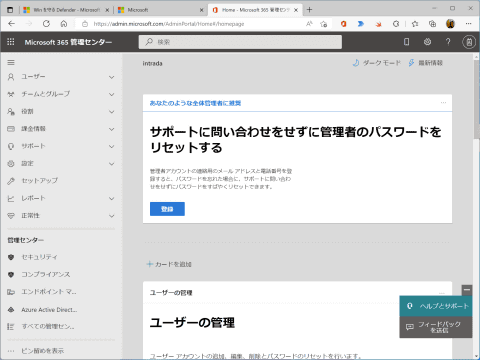Open the mobile app icon in header
Screen dimensions: 480x360
point(406,42)
